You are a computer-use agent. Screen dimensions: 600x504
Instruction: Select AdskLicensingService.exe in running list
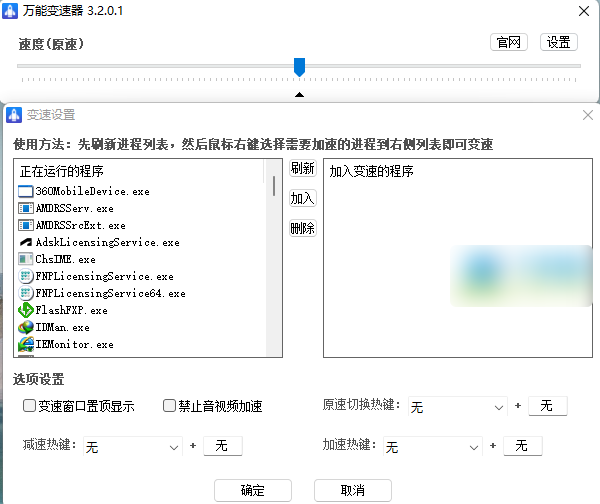[x=108, y=243]
